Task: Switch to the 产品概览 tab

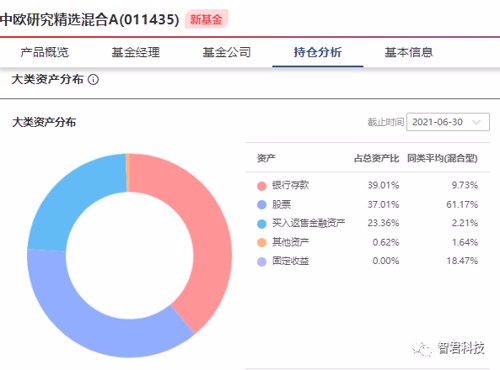Action: (x=45, y=52)
